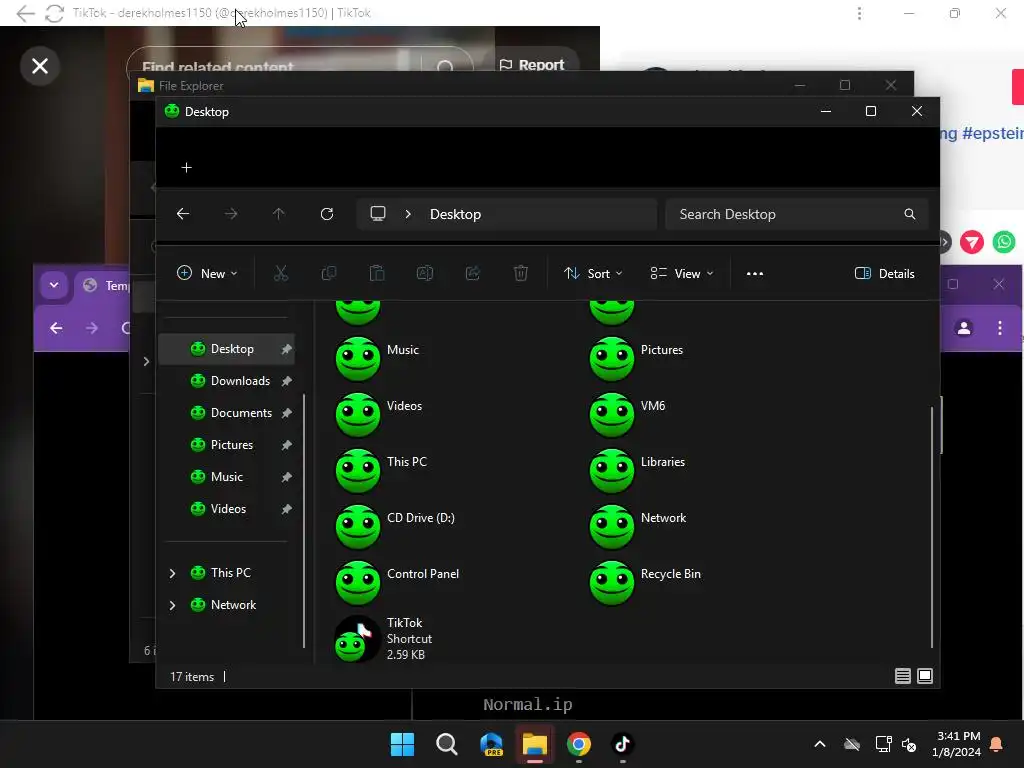Click the pin beside sidebar Music
1024x768 pixels.
point(286,477)
